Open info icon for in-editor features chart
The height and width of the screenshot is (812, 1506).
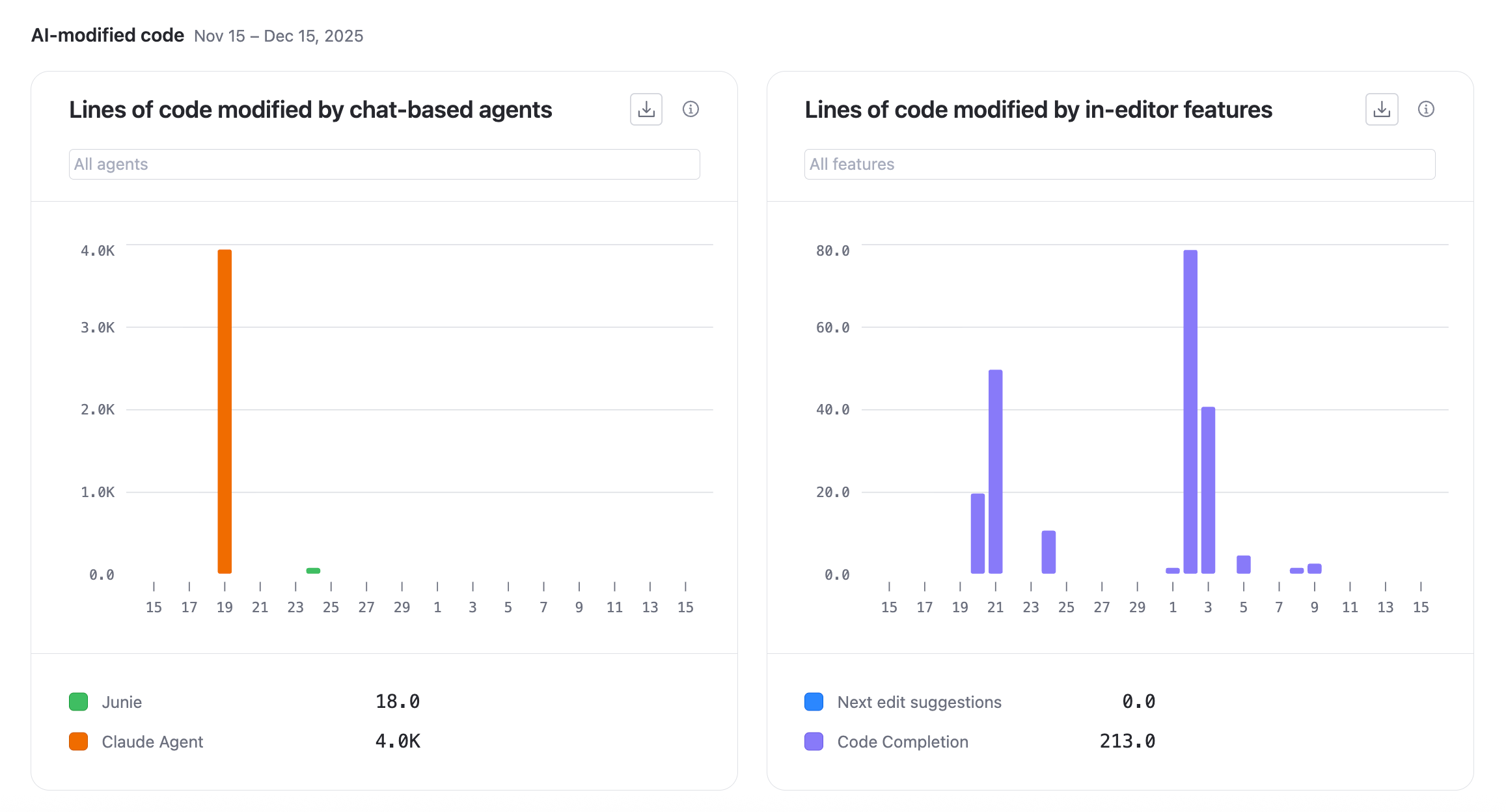coord(1426,109)
